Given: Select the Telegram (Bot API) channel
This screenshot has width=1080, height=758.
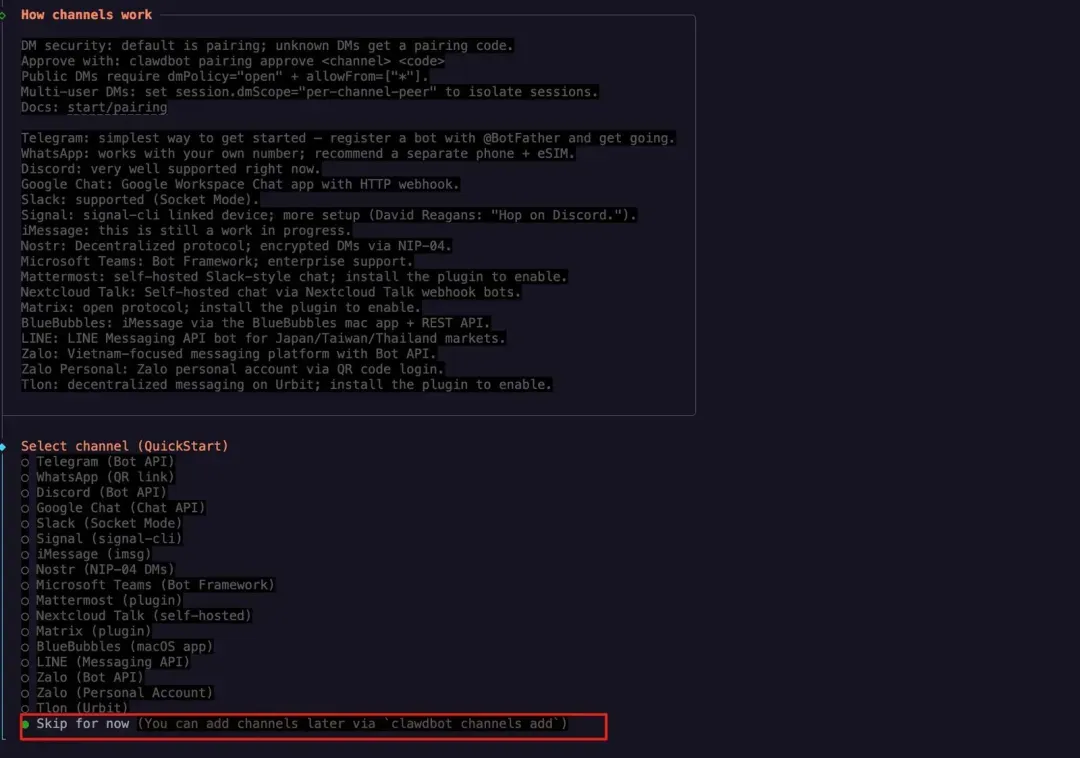Looking at the screenshot, I should pyautogui.click(x=104, y=461).
